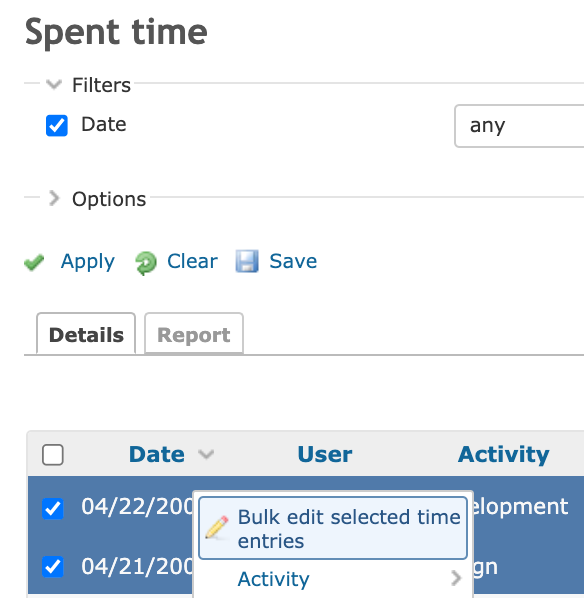The image size is (584, 598).
Task: Sort by the User column header
Action: point(325,454)
